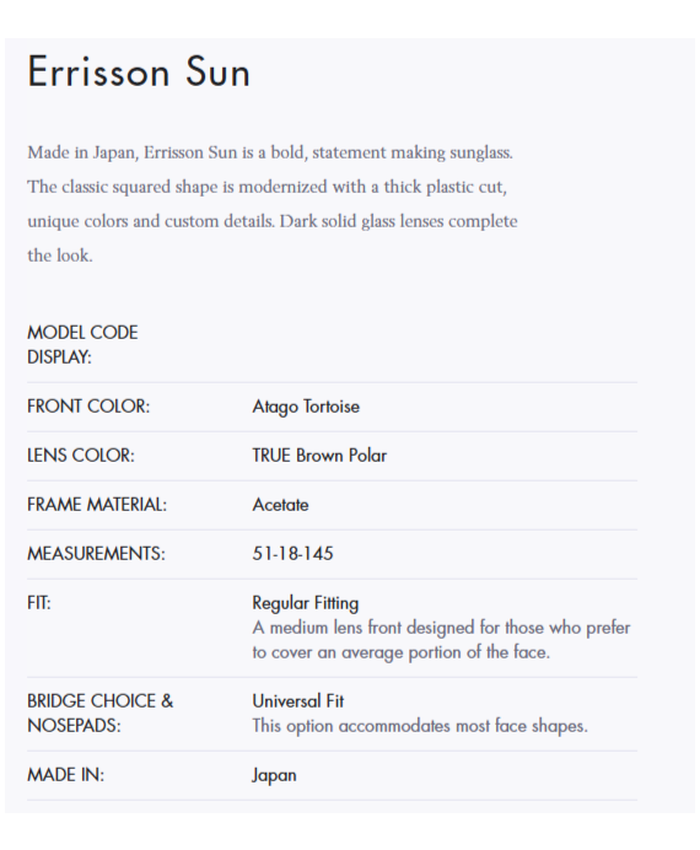Viewport: 700px width, 850px height.
Task: Click the MADE IN label
Action: click(x=64, y=775)
